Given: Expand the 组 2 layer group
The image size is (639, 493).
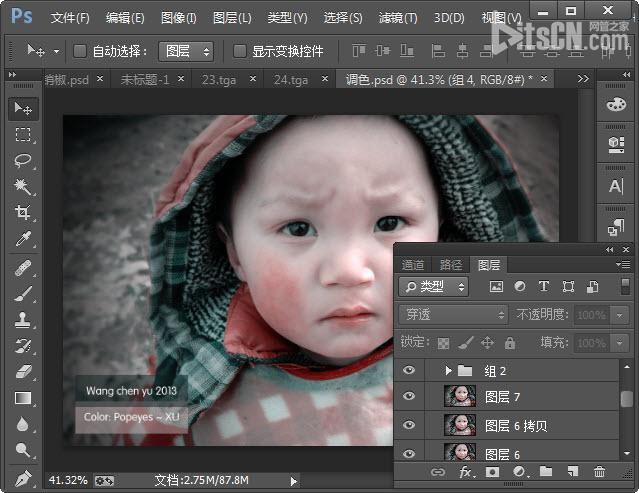Looking at the screenshot, I should [449, 371].
